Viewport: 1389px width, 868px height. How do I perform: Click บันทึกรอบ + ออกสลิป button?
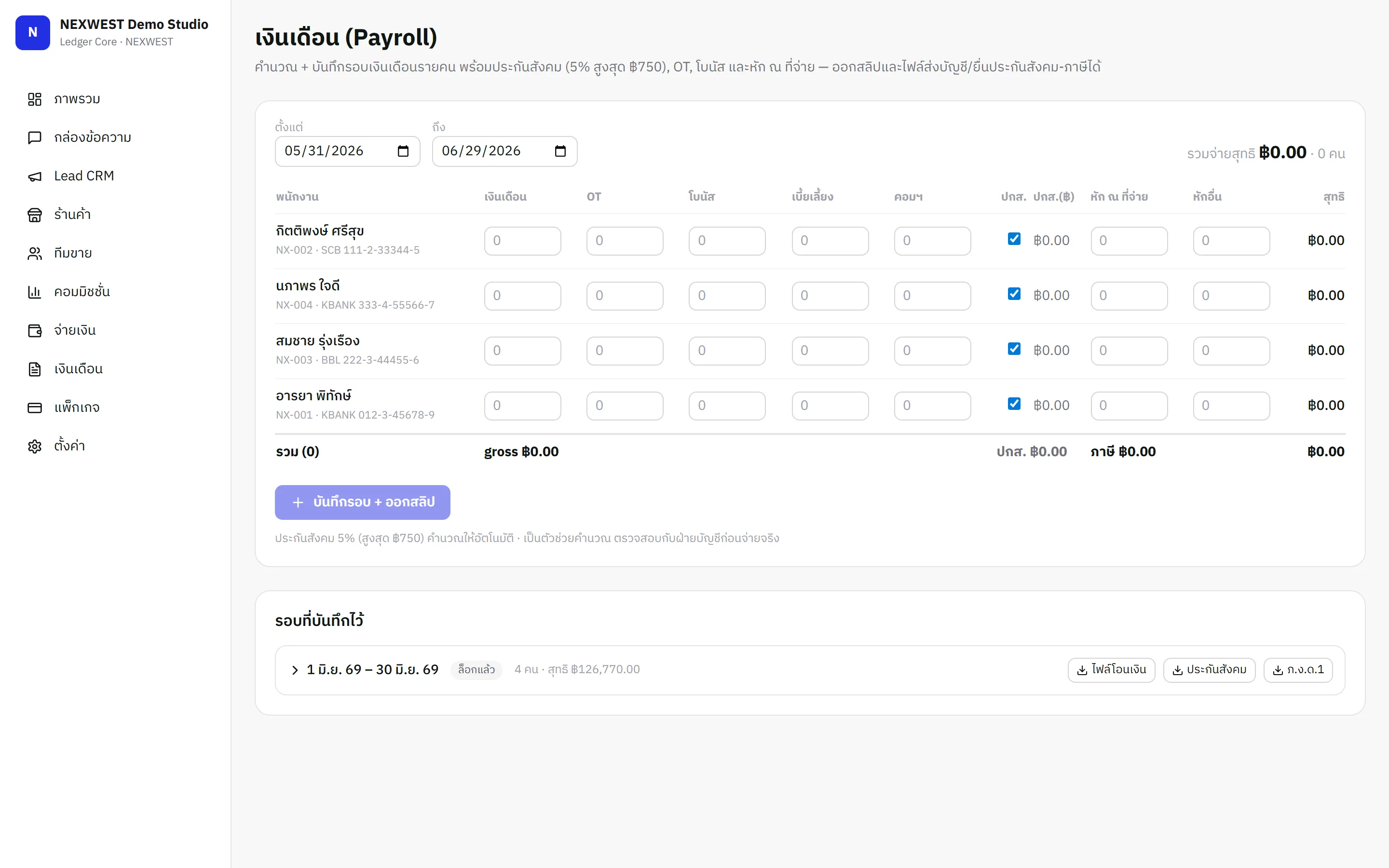click(362, 502)
